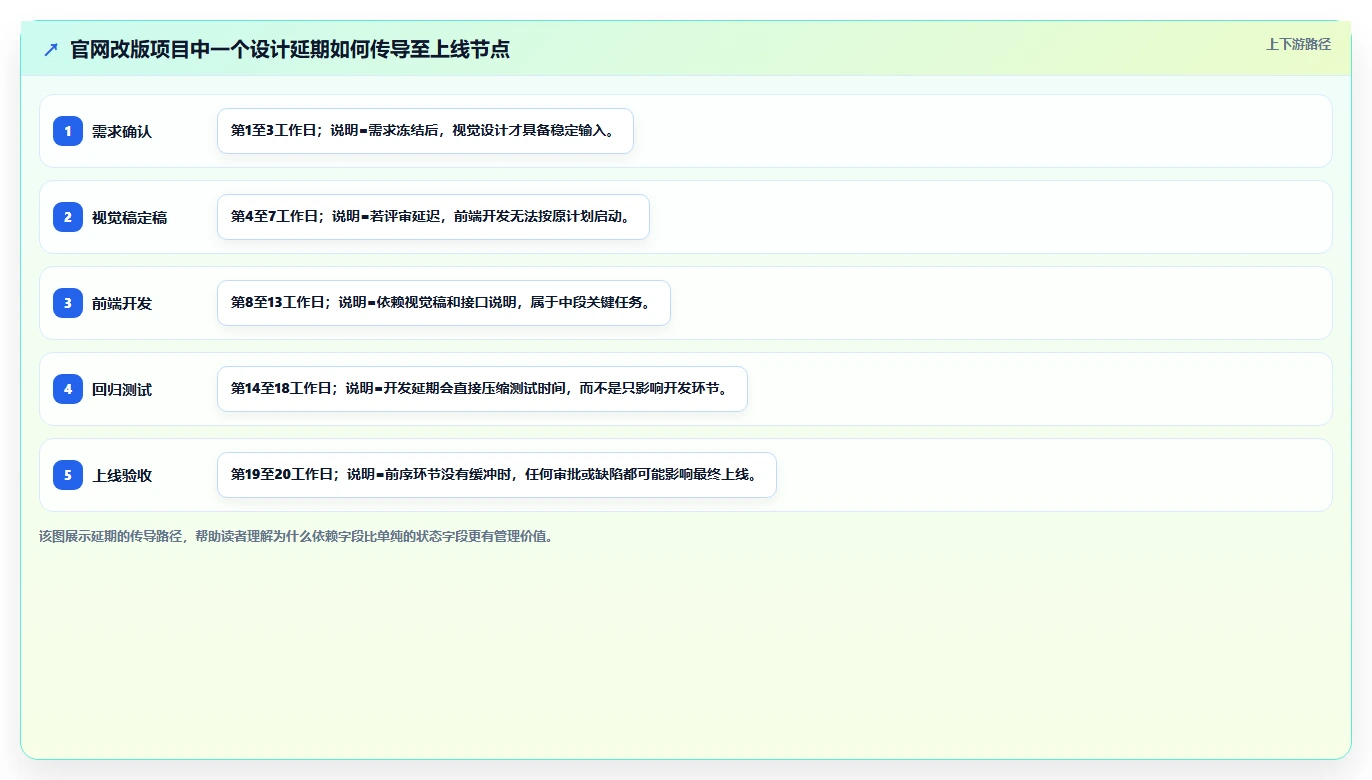Image resolution: width=1372 pixels, height=780 pixels.
Task: Click step number badge 2
Action: click(x=68, y=217)
